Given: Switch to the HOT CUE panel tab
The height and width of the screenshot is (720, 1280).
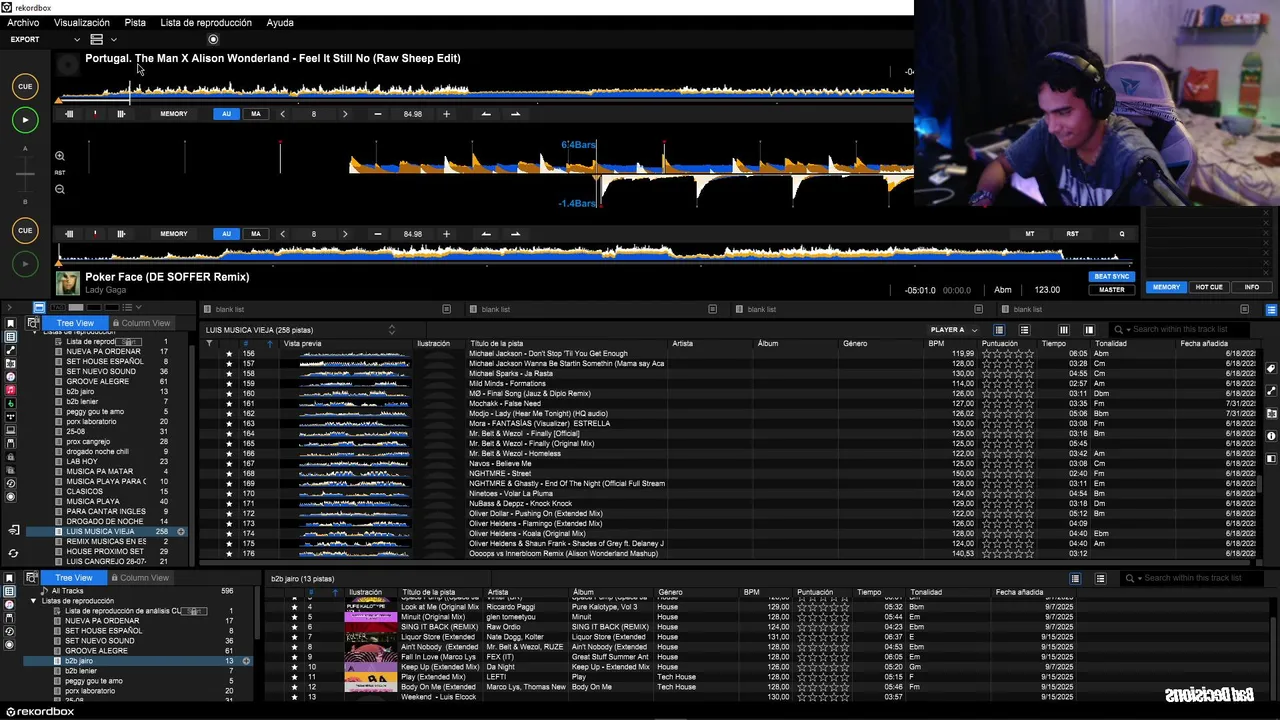Looking at the screenshot, I should click(1209, 287).
